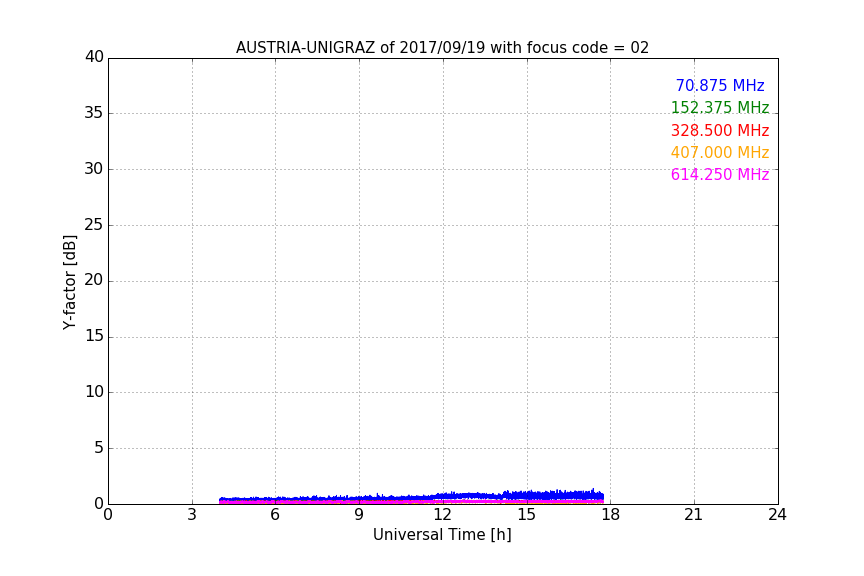Click the green 152.375 MHz legend label
The image size is (864, 576).
pyautogui.click(x=720, y=107)
